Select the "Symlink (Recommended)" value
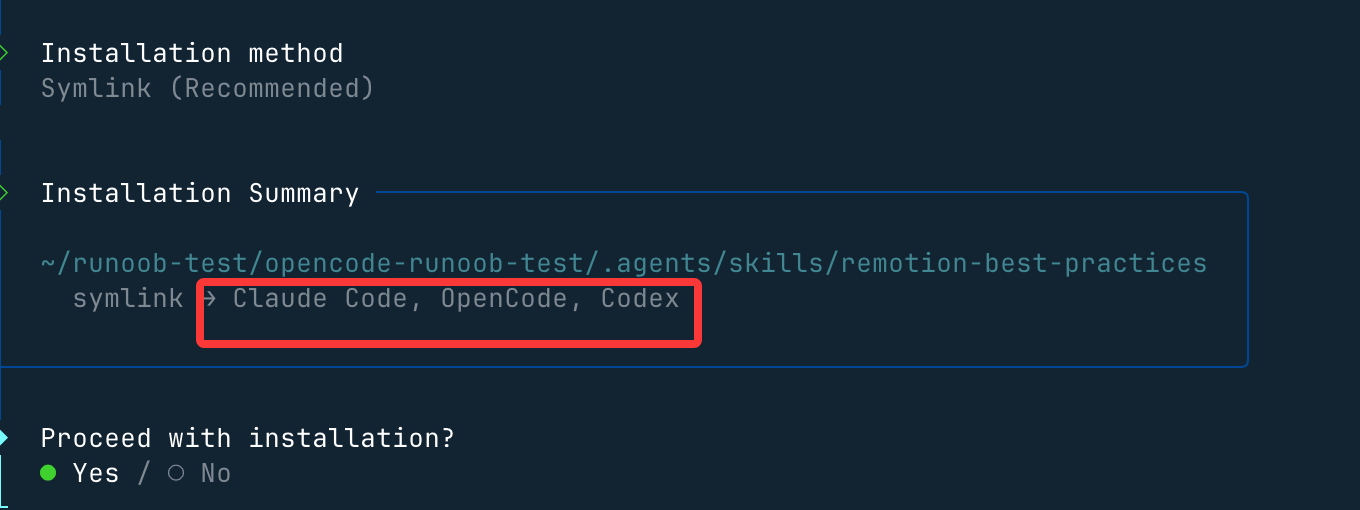The image size is (1360, 510). 207,89
